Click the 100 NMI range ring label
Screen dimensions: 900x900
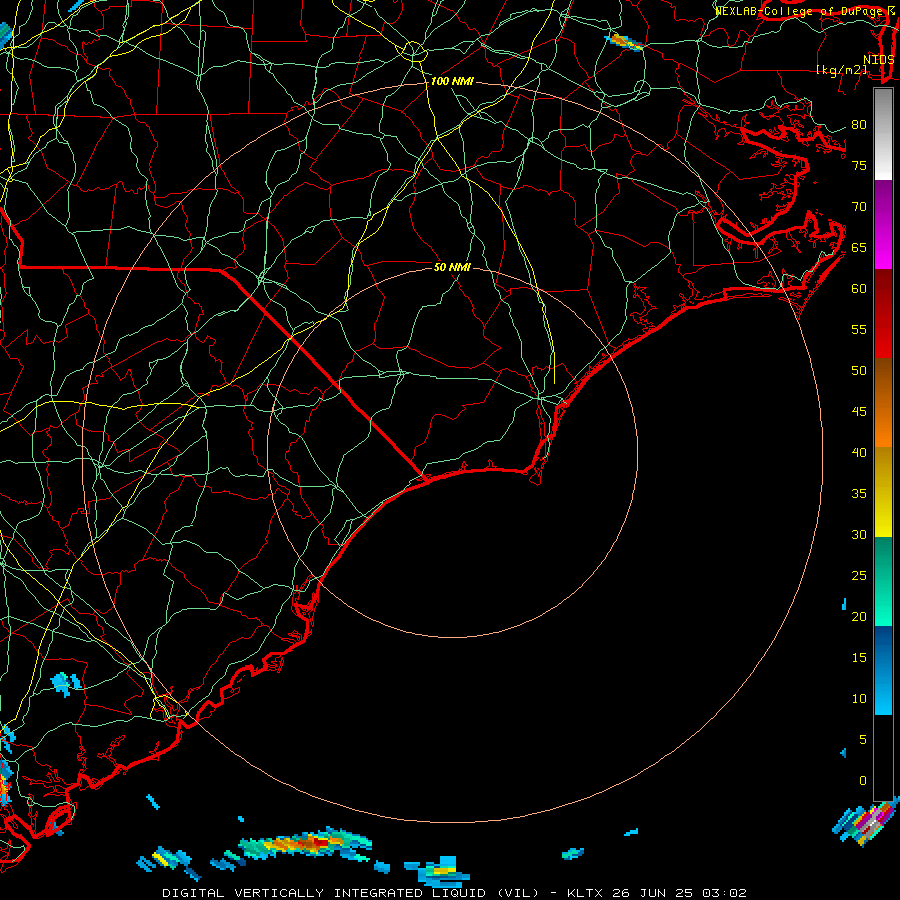point(452,82)
